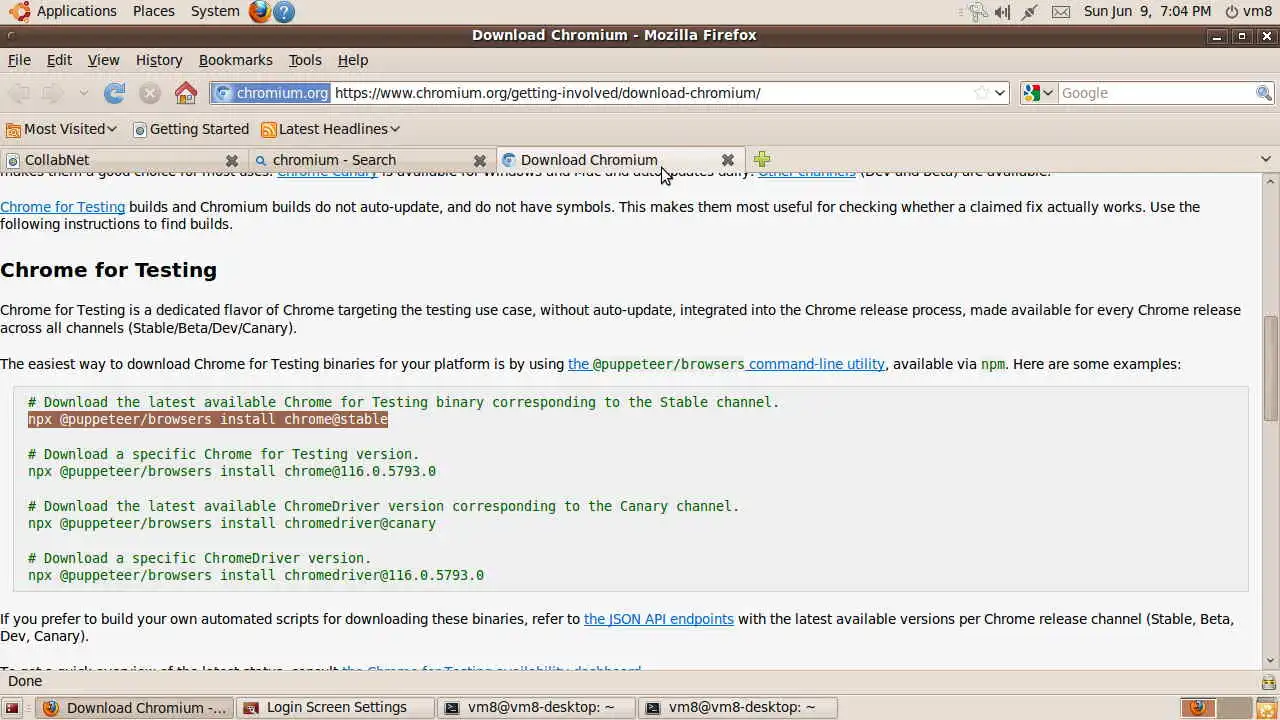Open the URL history dropdown arrow

pyautogui.click(x=1001, y=93)
